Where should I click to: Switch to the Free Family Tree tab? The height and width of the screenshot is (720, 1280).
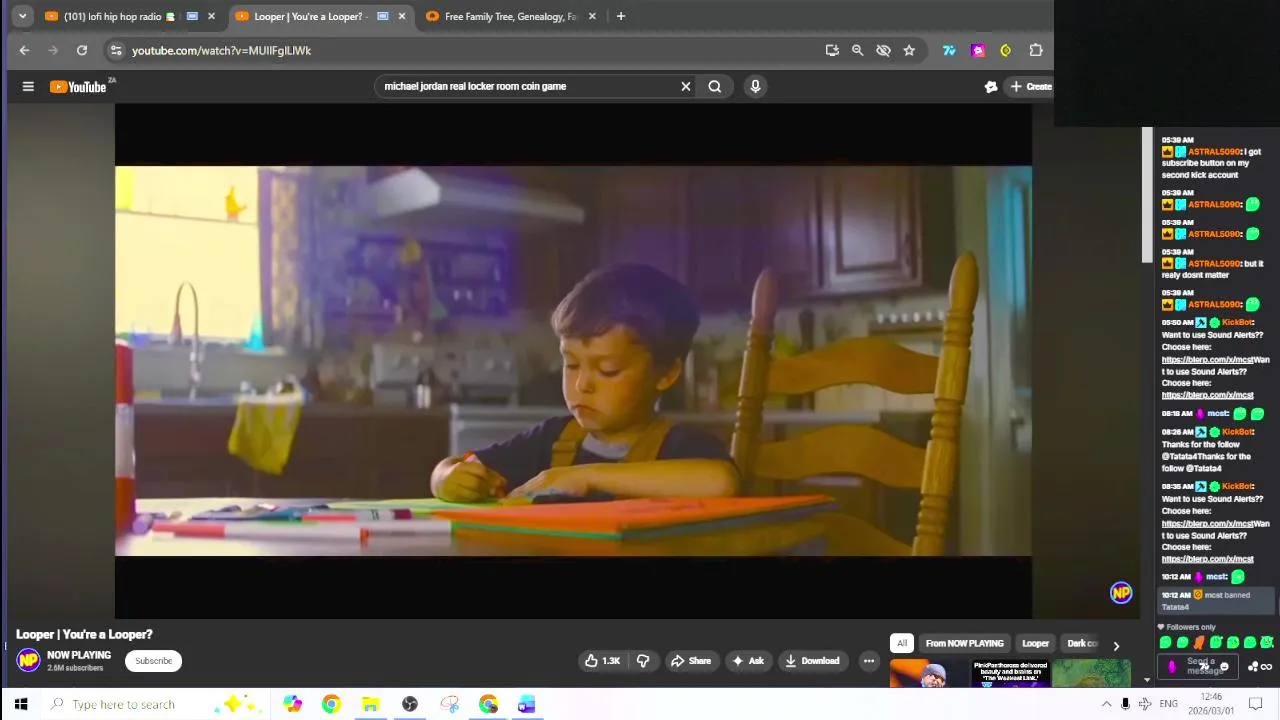click(510, 16)
